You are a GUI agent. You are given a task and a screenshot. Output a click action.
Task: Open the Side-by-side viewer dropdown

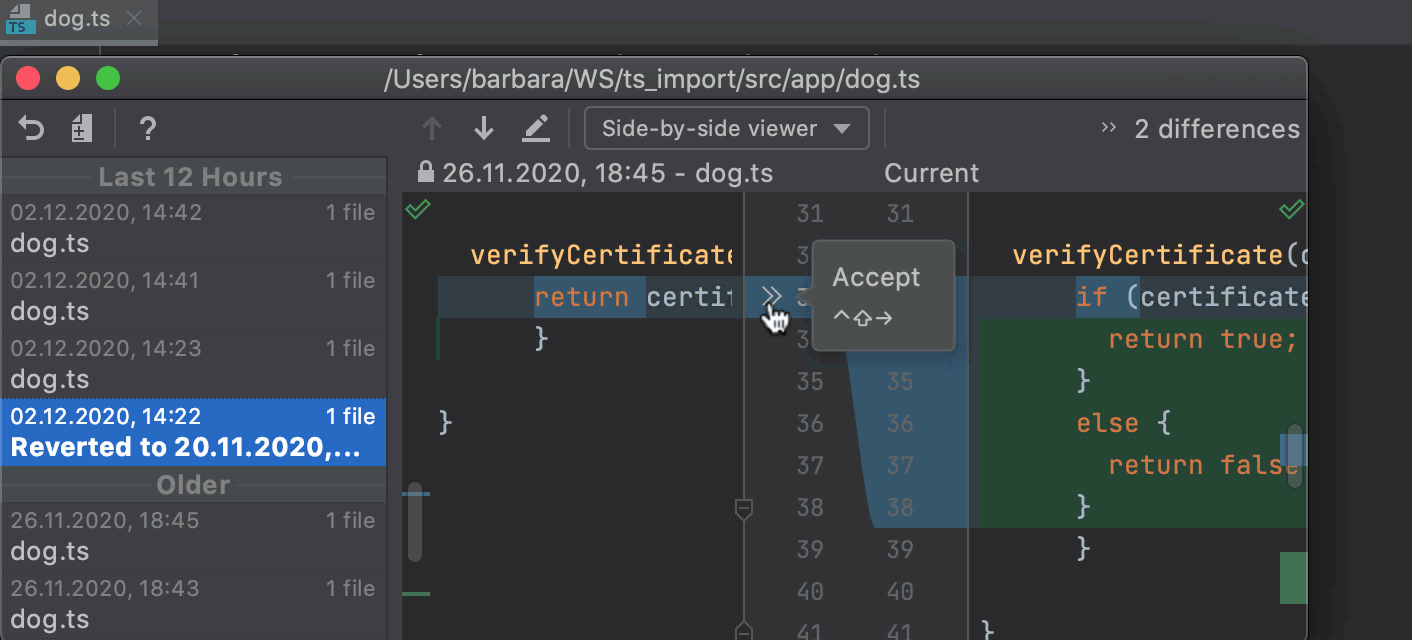[x=726, y=128]
